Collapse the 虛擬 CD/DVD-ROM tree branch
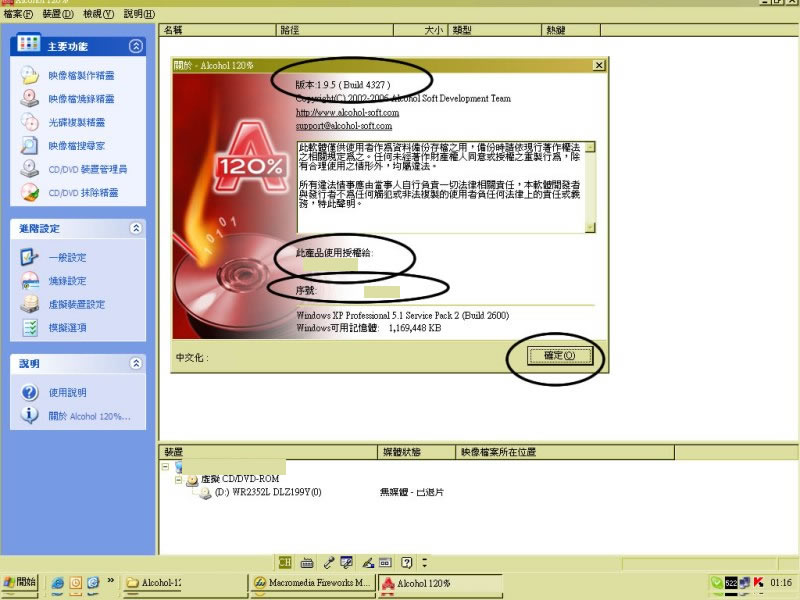Image resolution: width=800 pixels, height=600 pixels. click(178, 480)
